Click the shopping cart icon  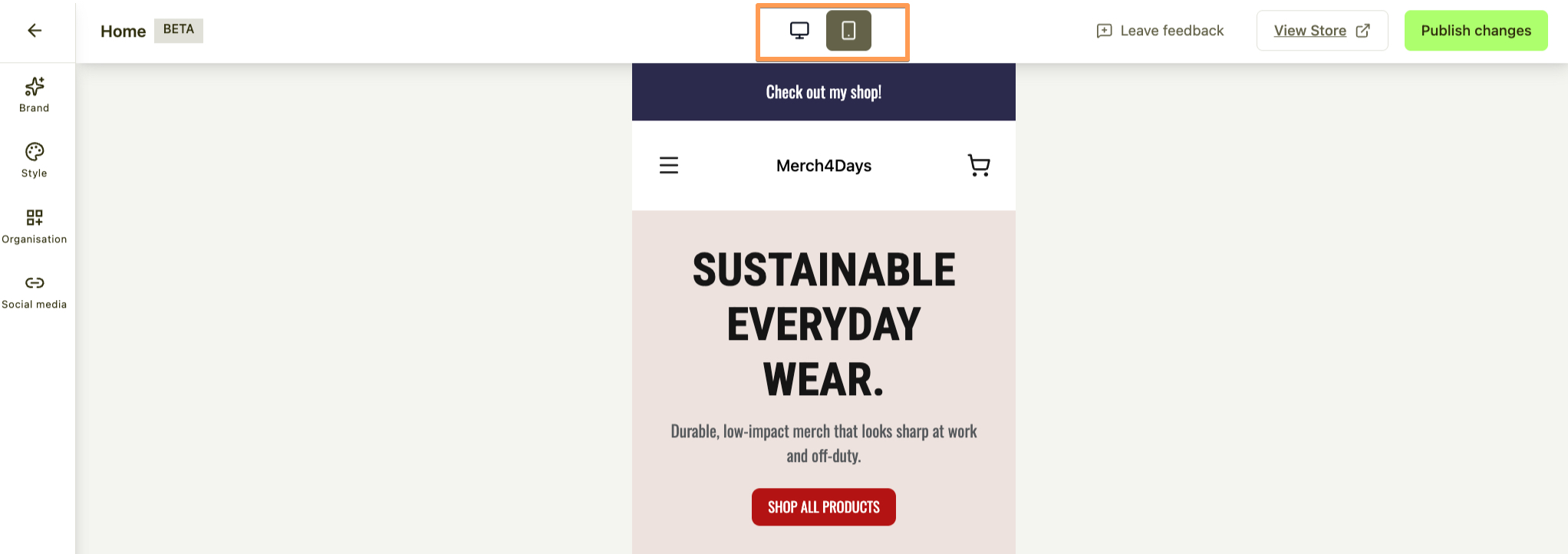(x=979, y=166)
